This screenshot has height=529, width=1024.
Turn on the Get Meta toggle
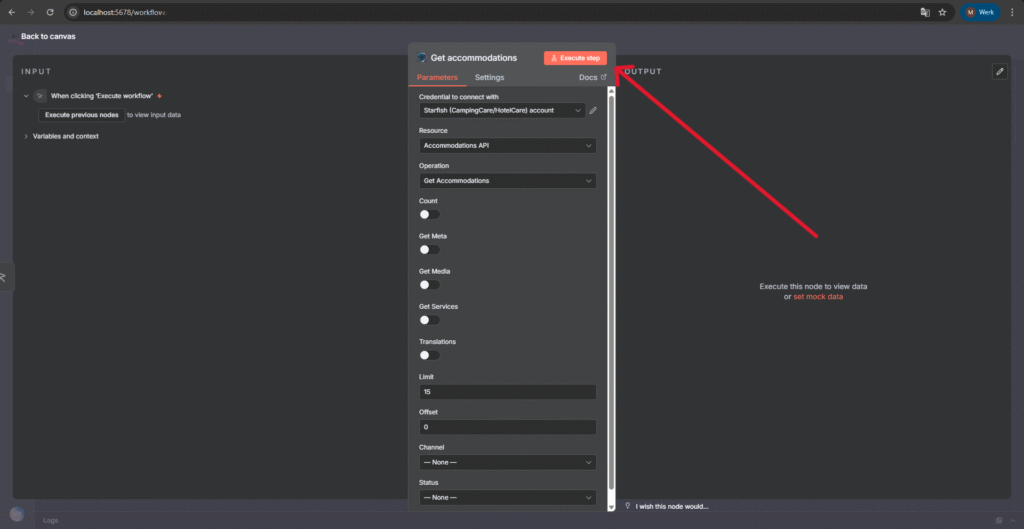point(429,249)
